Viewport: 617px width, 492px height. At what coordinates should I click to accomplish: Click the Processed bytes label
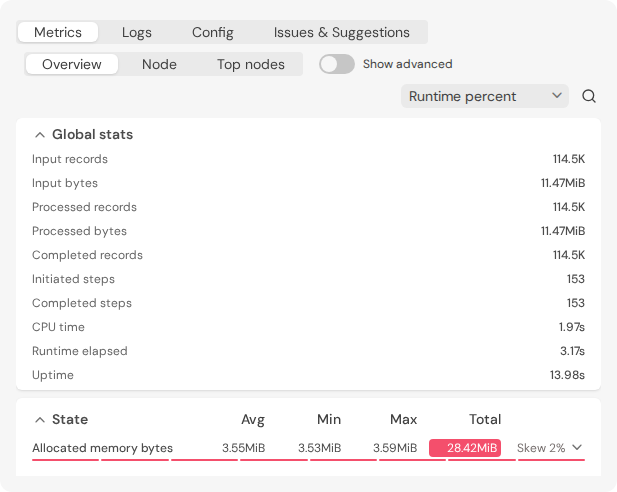79,231
